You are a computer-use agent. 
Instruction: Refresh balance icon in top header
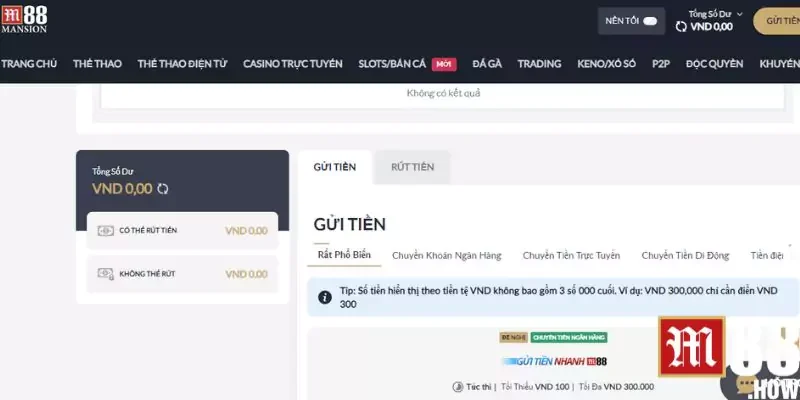pos(682,27)
